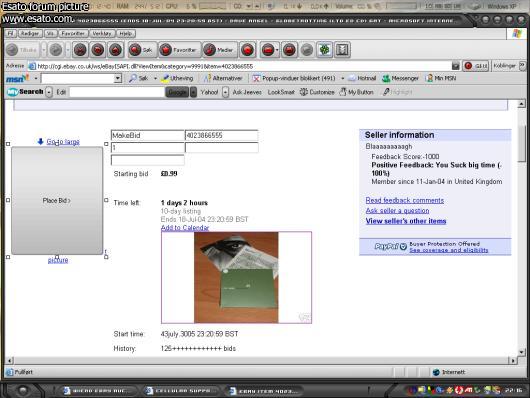Open the address bar dropdown arrow
The width and height of the screenshot is (530, 398).
[x=455, y=66]
